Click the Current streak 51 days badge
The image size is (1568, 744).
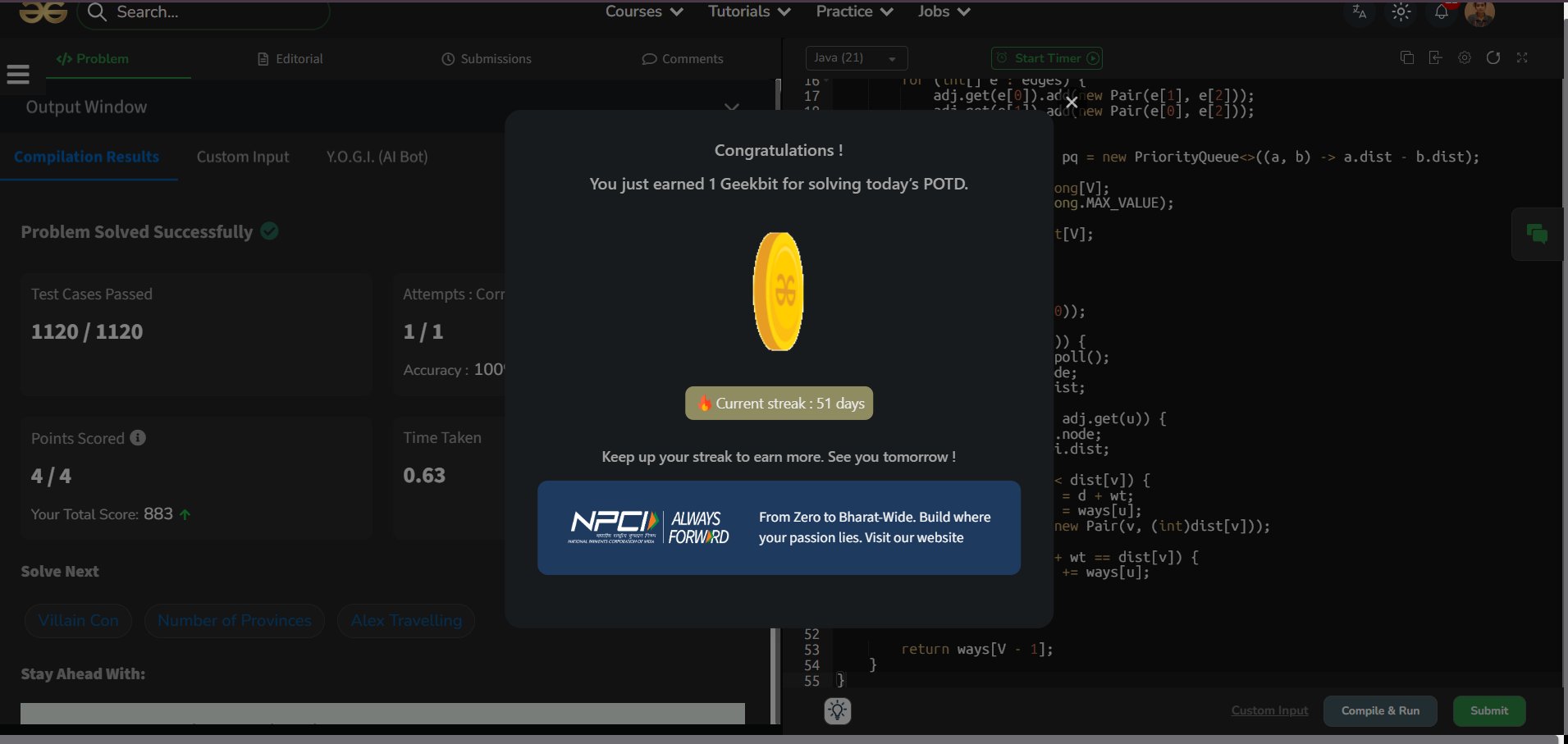pyautogui.click(x=779, y=403)
